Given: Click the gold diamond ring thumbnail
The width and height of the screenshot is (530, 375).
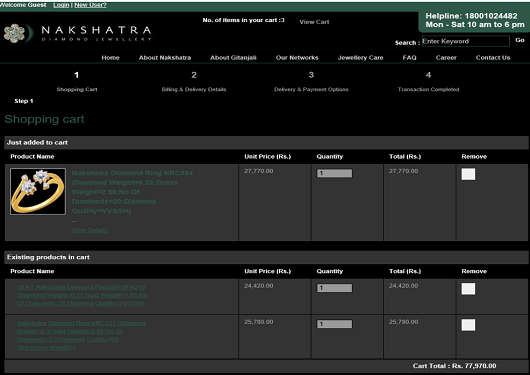Looking at the screenshot, I should coord(38,191).
